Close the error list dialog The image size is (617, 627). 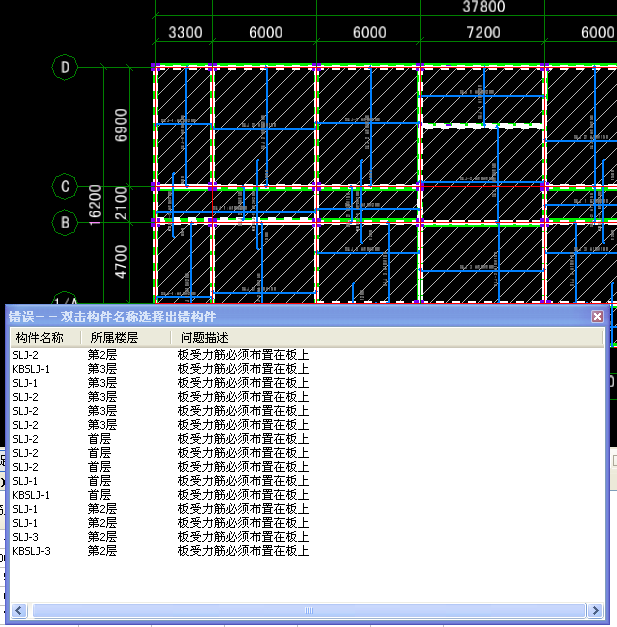(597, 316)
